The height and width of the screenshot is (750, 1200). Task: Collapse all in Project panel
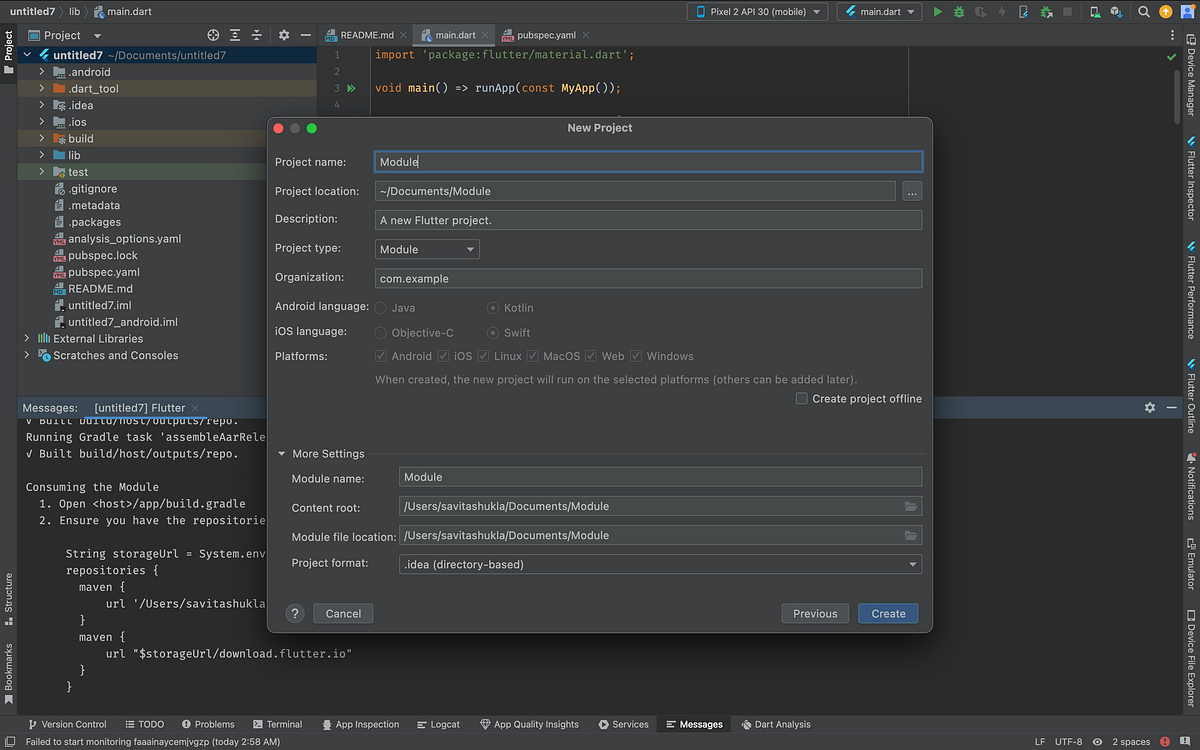coord(258,35)
